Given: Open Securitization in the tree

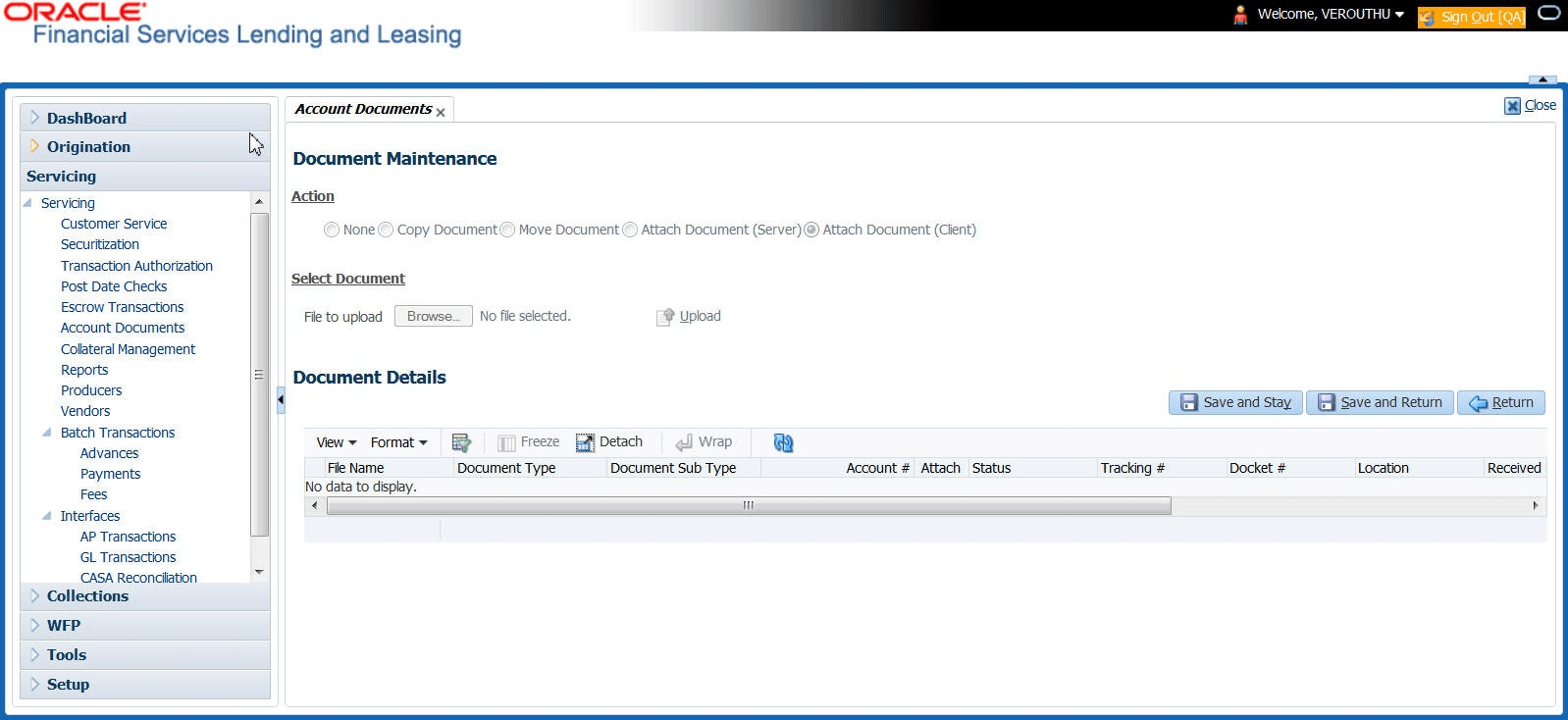Looking at the screenshot, I should tap(100, 244).
